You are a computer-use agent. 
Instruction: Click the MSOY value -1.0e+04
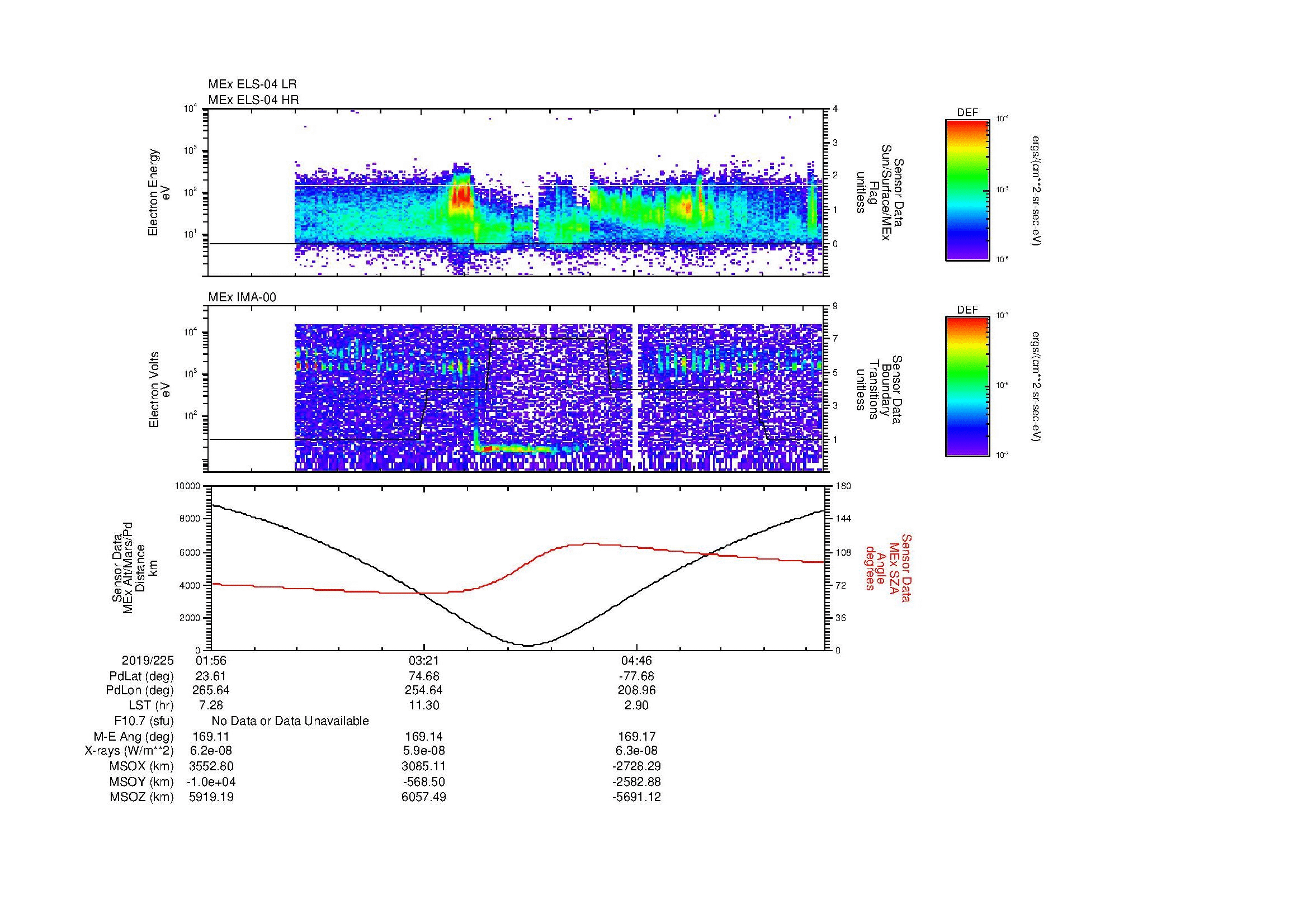click(211, 782)
